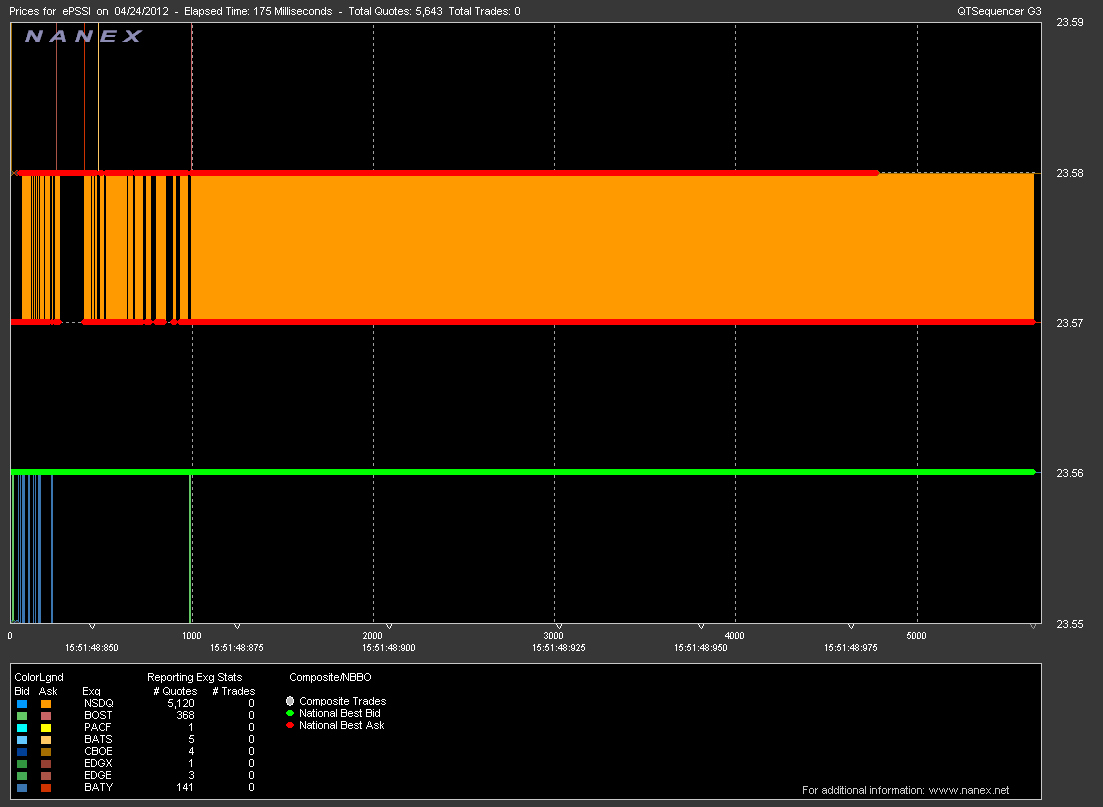The image size is (1103, 807).
Task: Click the 23.58 price axis label
Action: coord(1070,173)
